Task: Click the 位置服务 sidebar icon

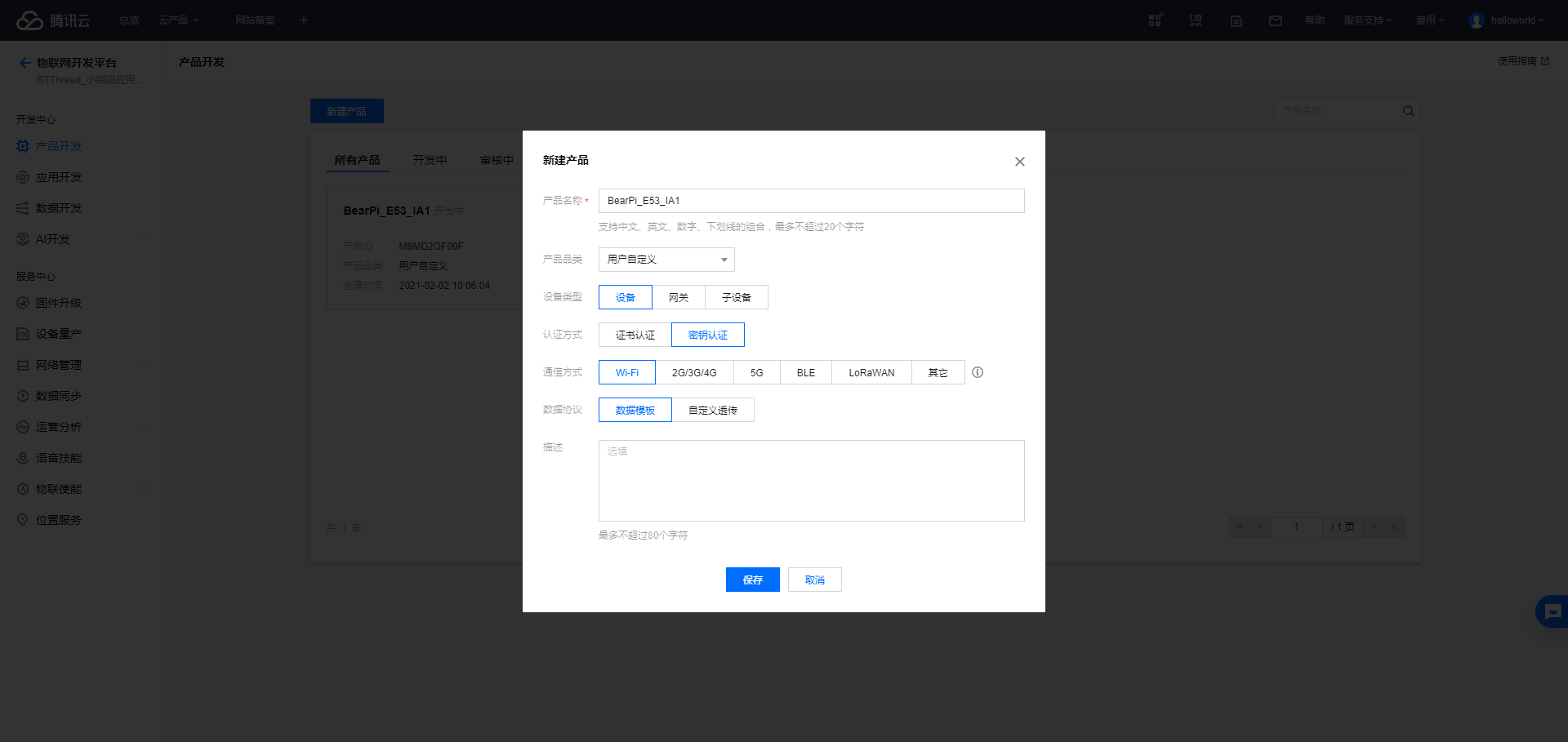Action: [23, 520]
